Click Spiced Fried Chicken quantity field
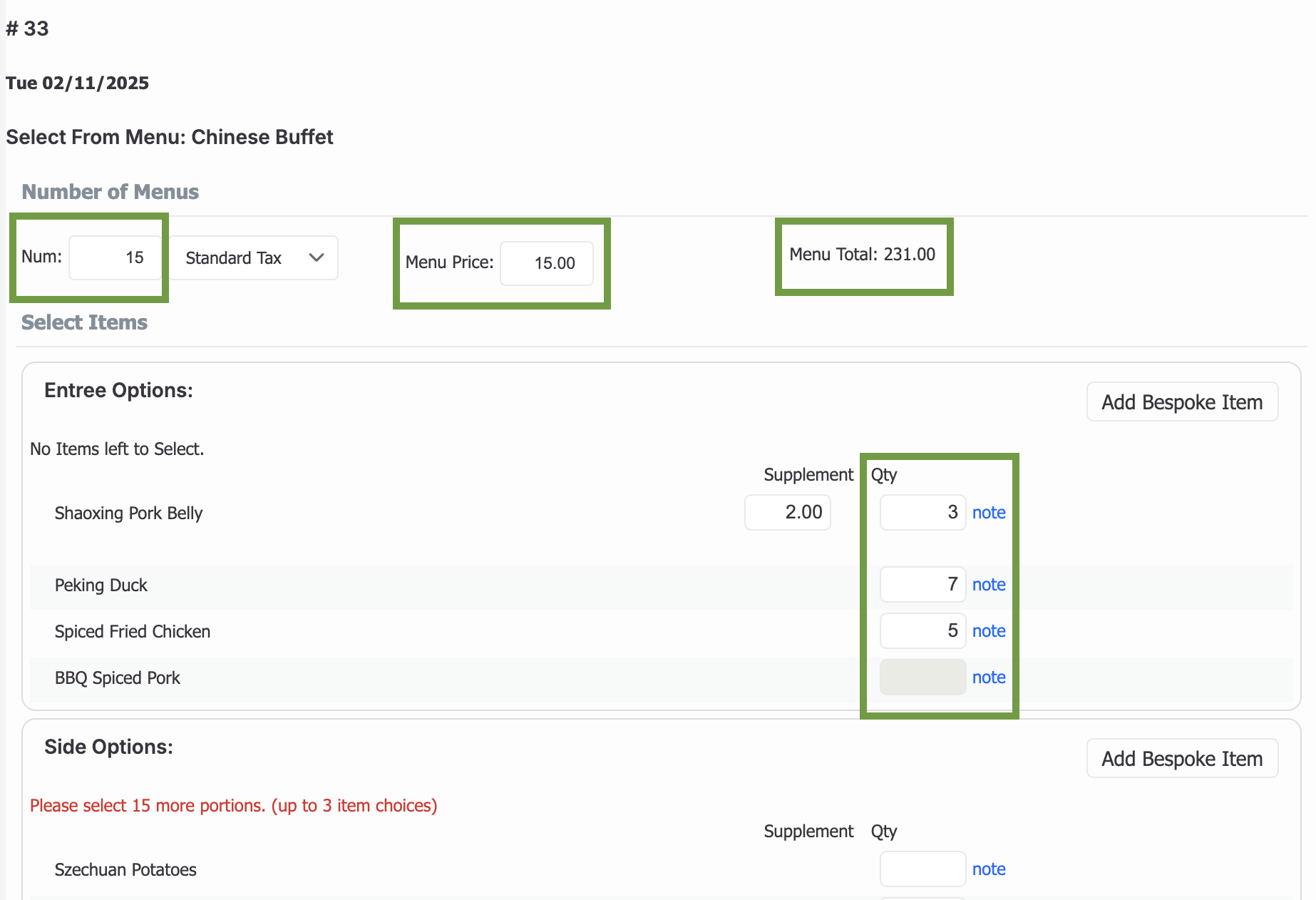Viewport: 1316px width, 900px height. pyautogui.click(x=922, y=631)
